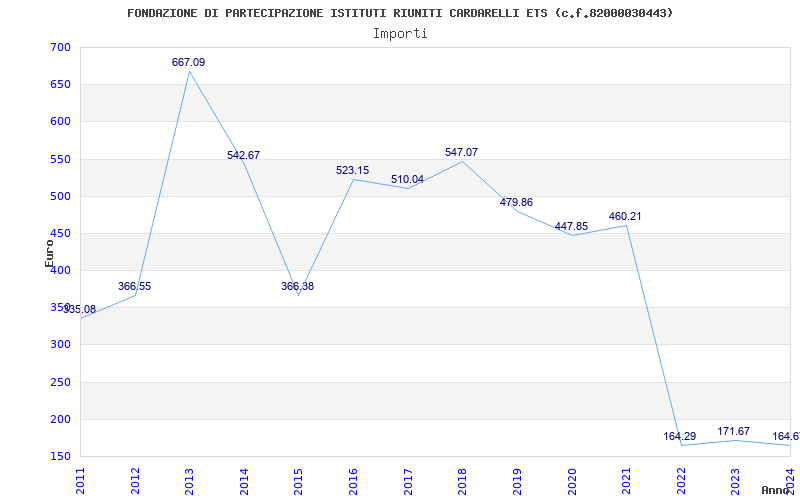The width and height of the screenshot is (800, 500).
Task: Click the 300 y-axis tick label
Action: tap(60, 345)
